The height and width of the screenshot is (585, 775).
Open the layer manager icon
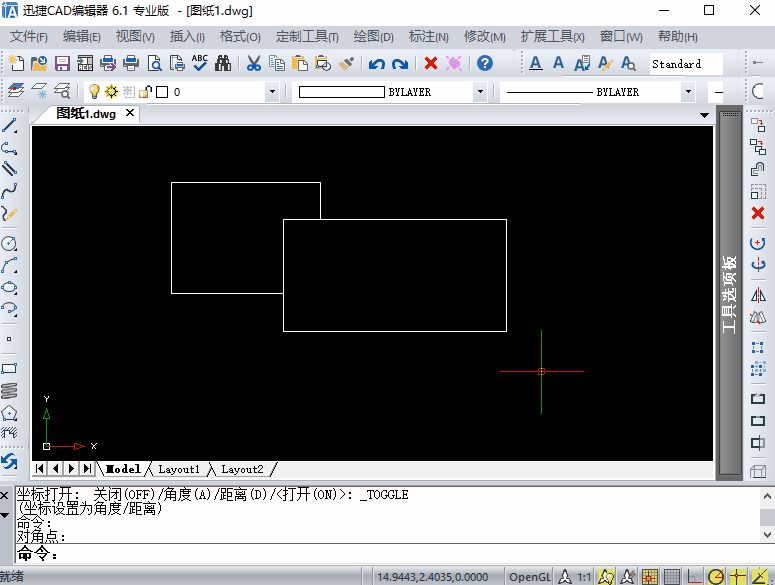click(16, 91)
